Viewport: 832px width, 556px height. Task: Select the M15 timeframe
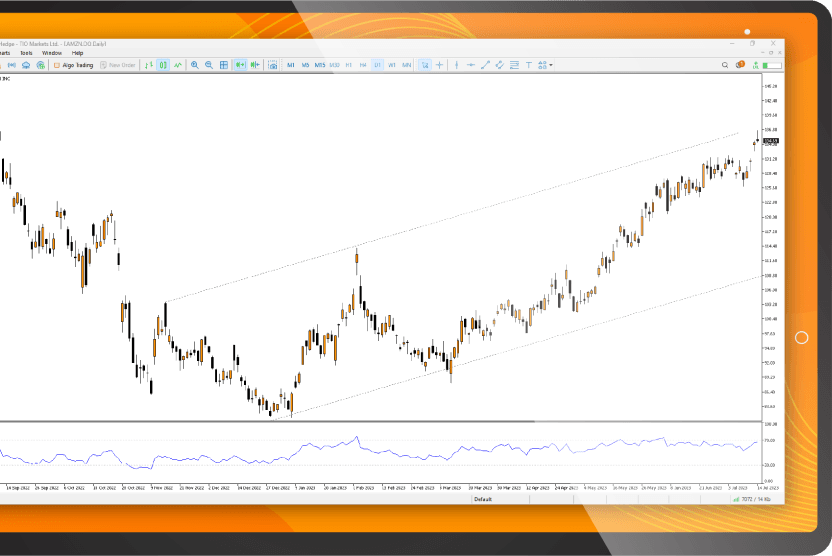[320, 65]
